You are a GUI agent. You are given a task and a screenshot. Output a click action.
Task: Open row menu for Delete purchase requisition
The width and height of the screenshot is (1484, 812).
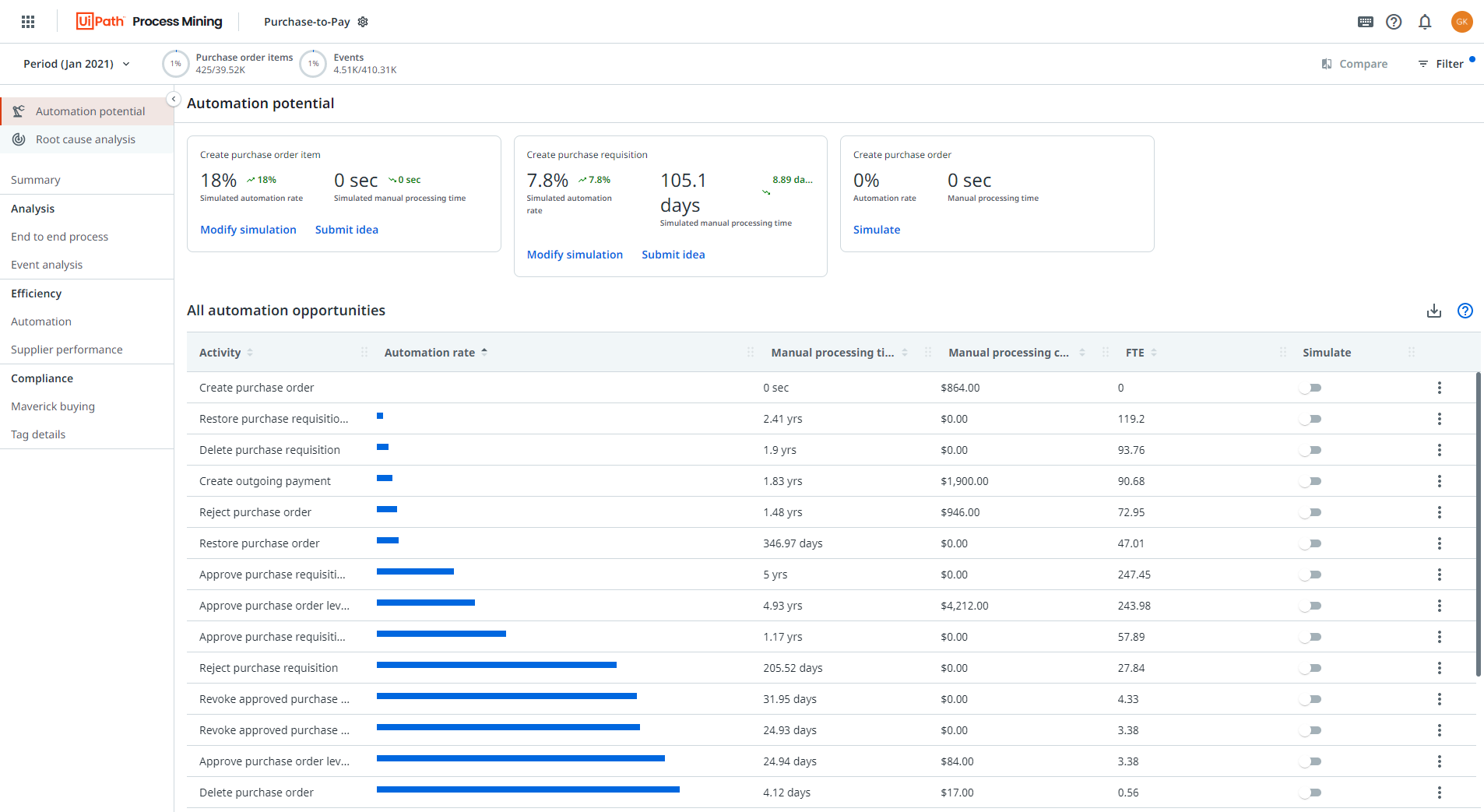(1440, 450)
